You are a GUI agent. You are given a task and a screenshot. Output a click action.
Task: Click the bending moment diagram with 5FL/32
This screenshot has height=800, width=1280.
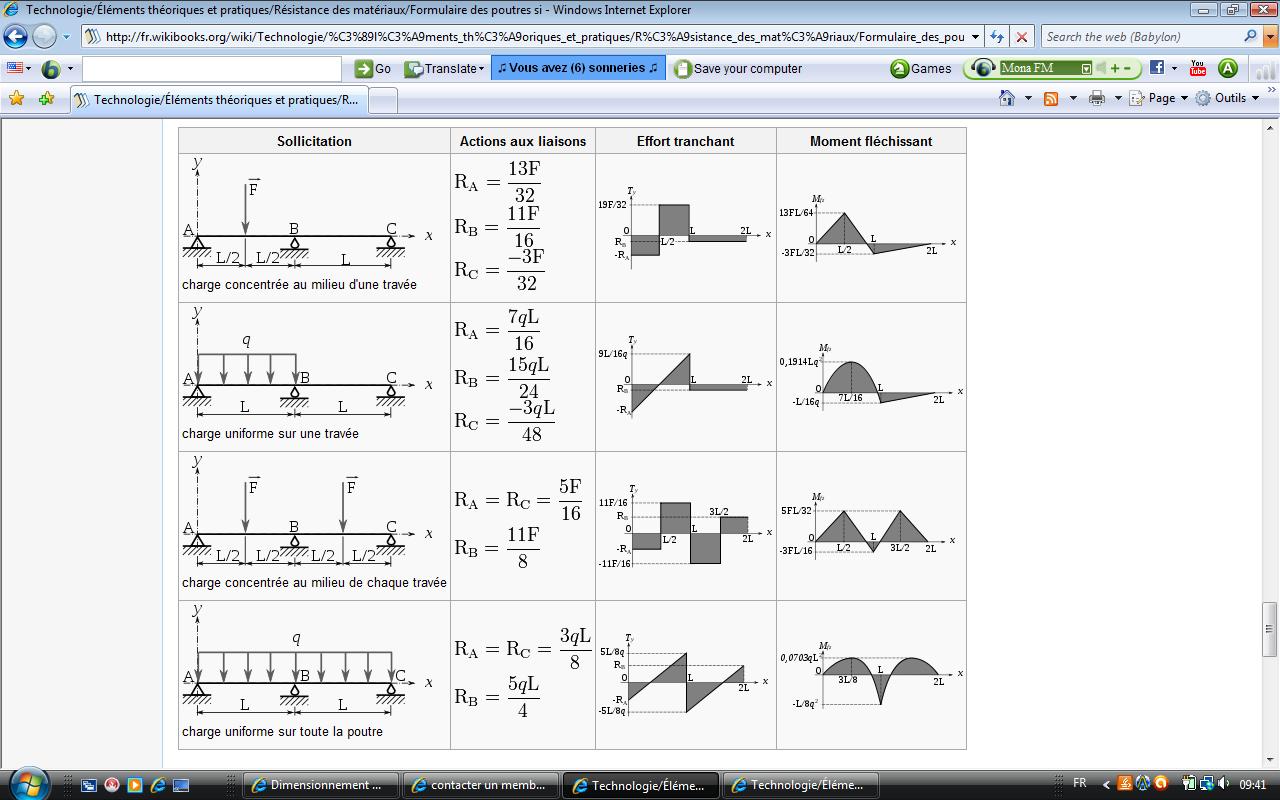(870, 526)
